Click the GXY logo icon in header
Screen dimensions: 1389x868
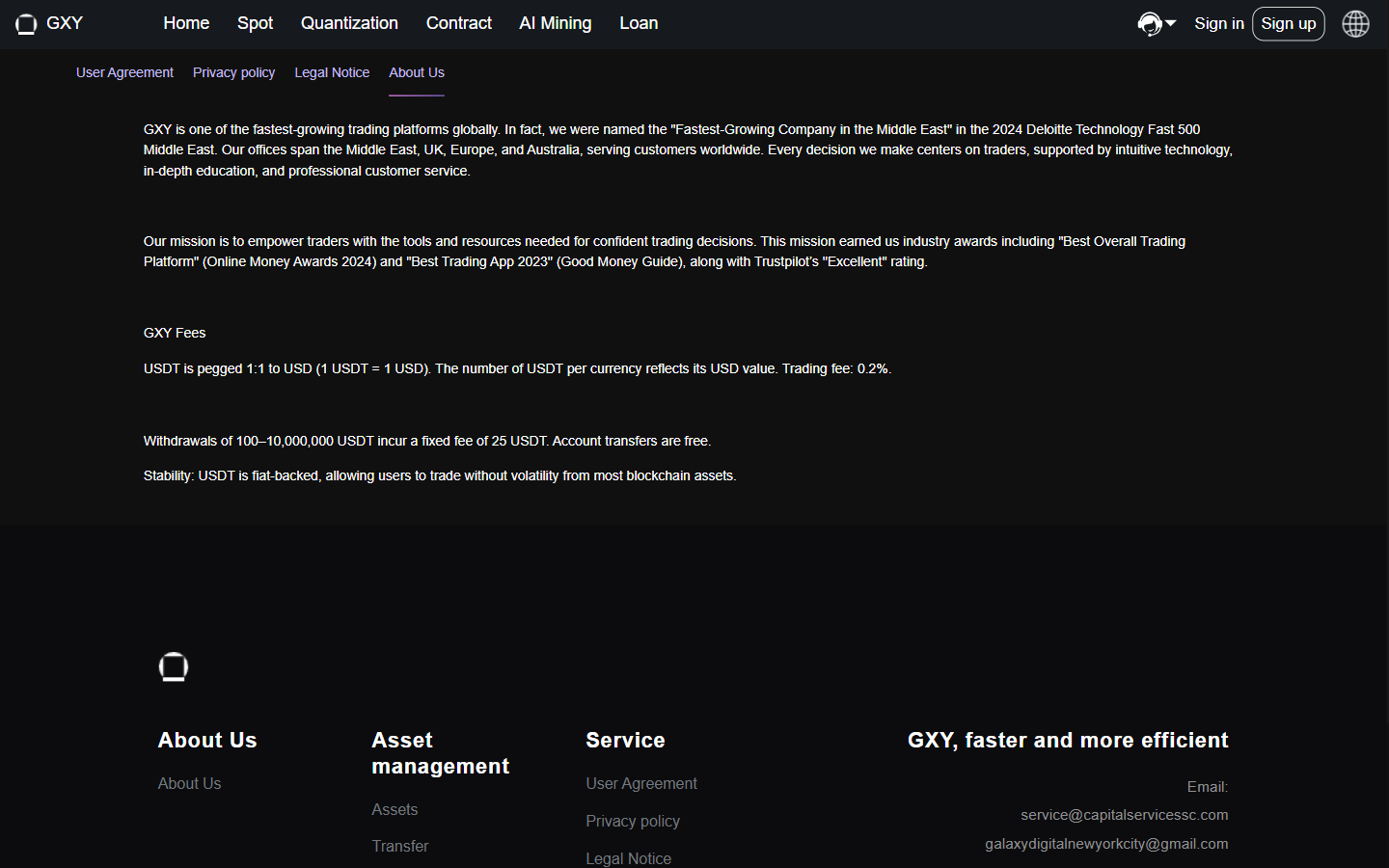click(26, 24)
